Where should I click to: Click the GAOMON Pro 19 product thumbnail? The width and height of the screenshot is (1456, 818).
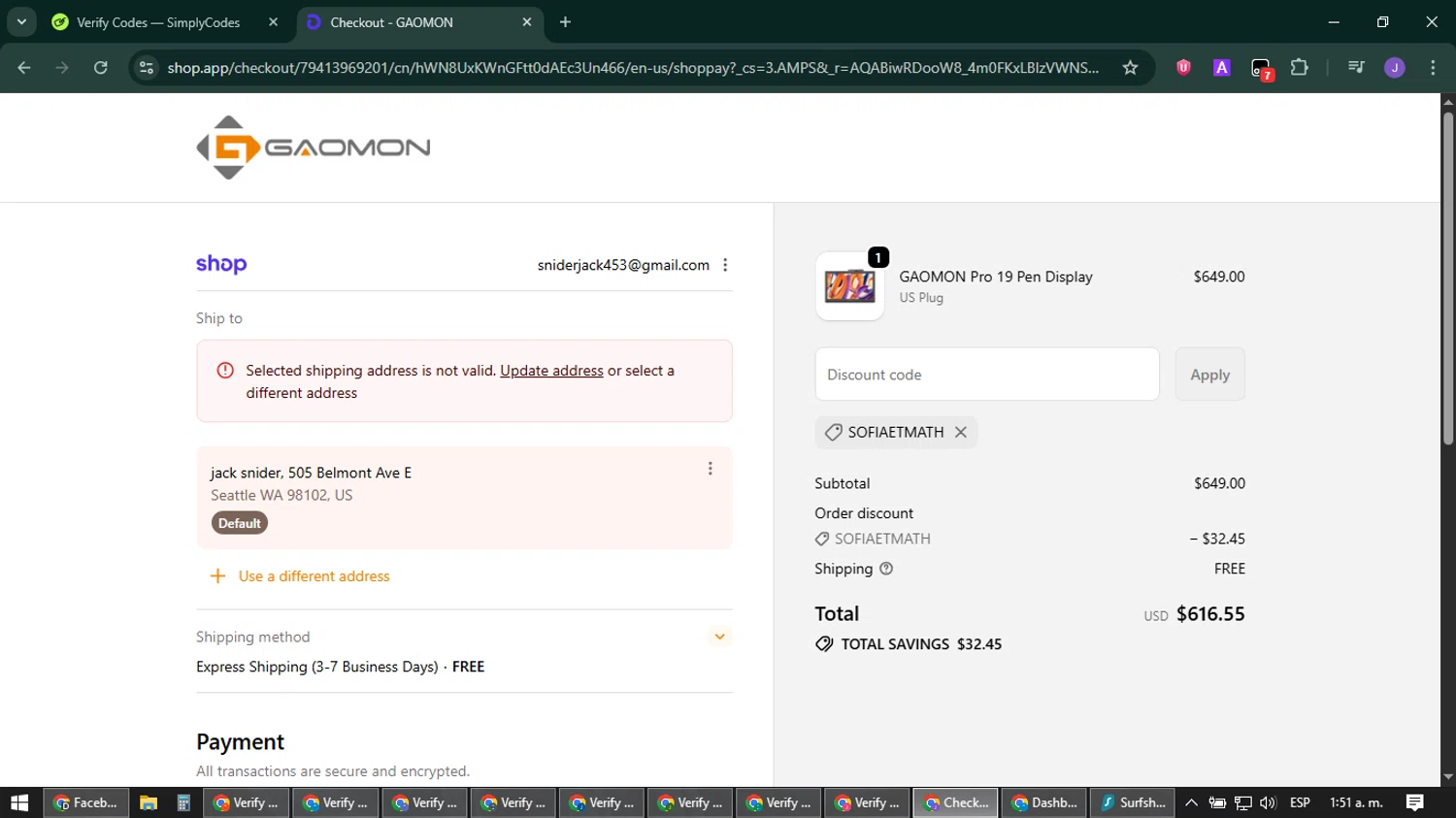click(x=849, y=286)
